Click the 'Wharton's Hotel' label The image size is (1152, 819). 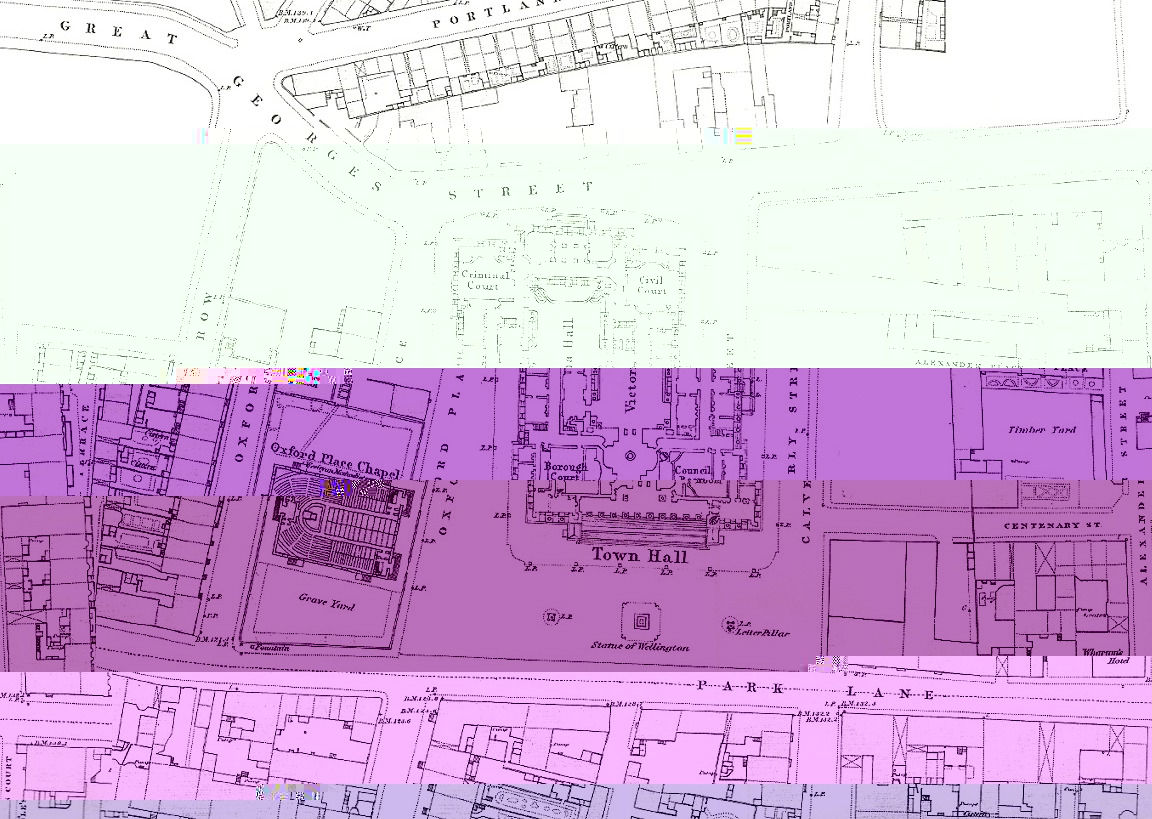point(1106,656)
